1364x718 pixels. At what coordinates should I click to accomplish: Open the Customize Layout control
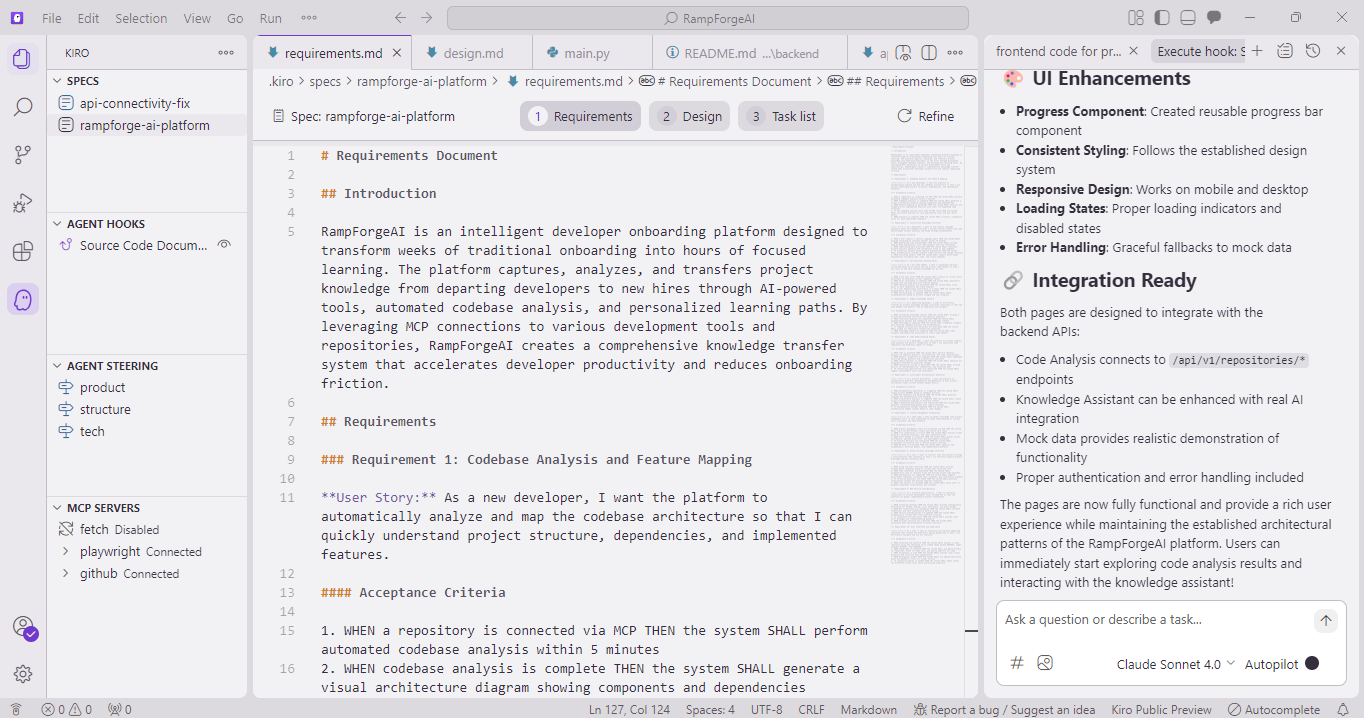point(1135,18)
